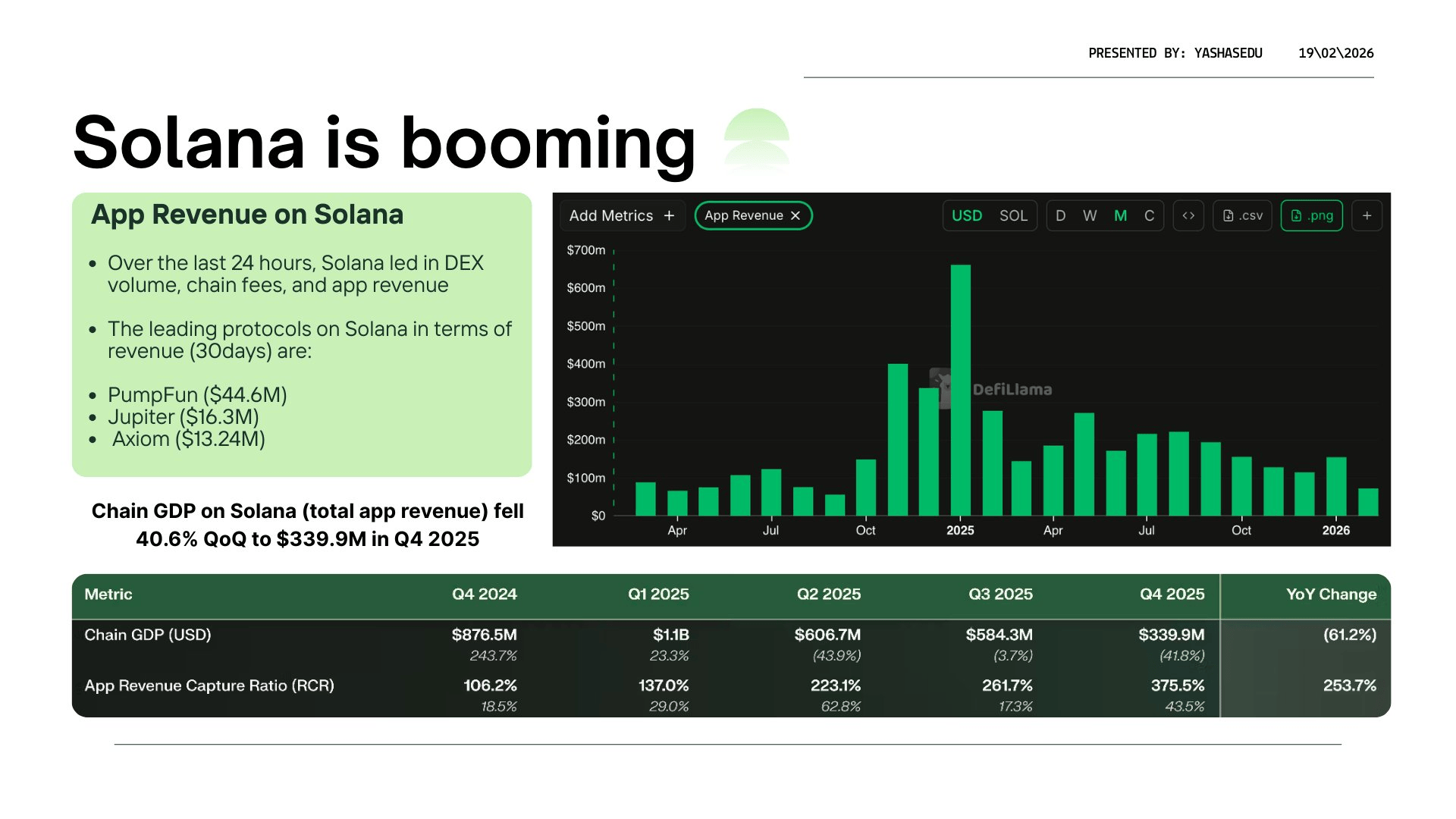Switch currency denomination to SOL
Image resolution: width=1456 pixels, height=819 pixels.
click(x=1013, y=216)
